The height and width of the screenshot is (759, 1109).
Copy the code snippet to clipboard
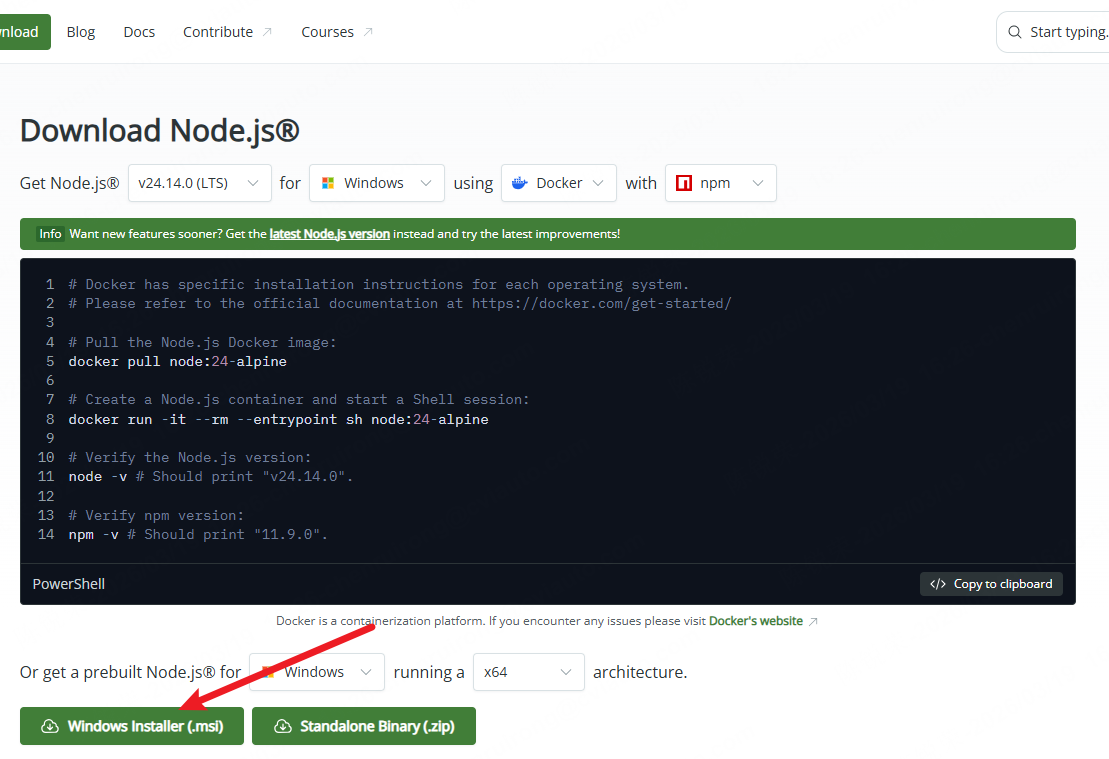(991, 584)
